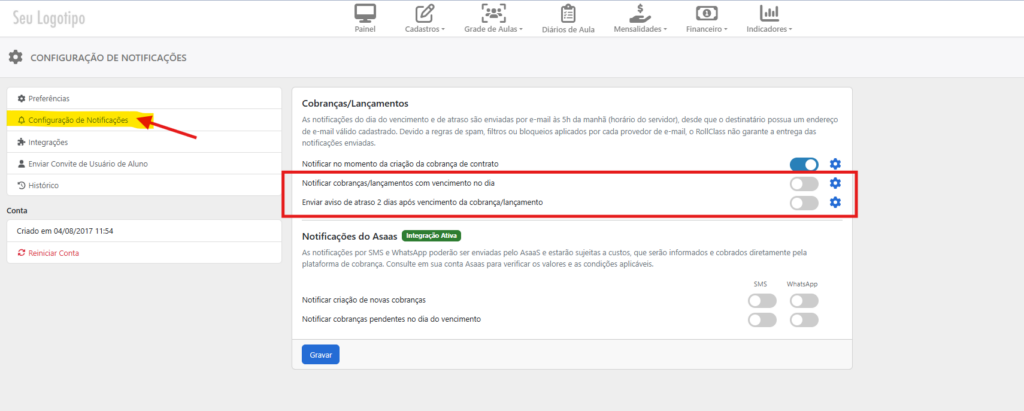The width and height of the screenshot is (1024, 411).
Task: Click the SMS column label
Action: click(760, 284)
